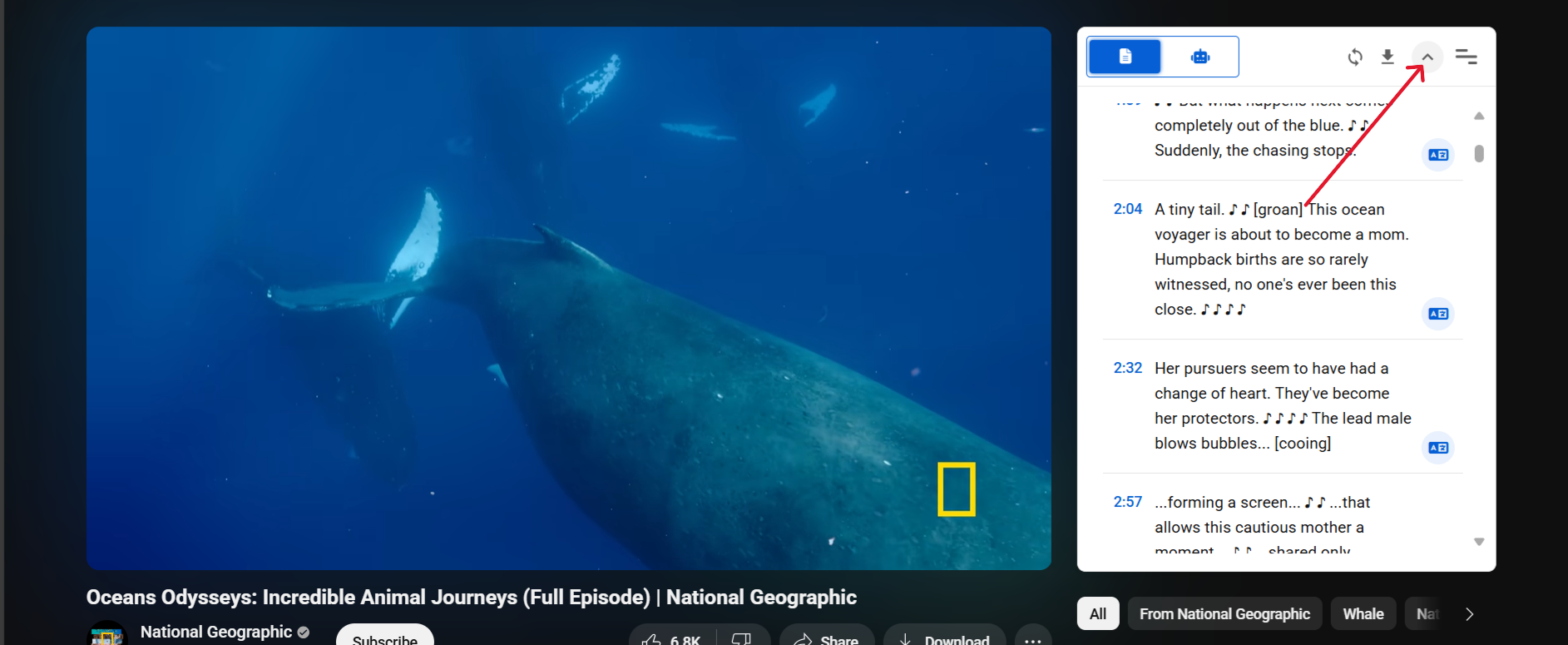1568x645 pixels.
Task: Jump to the 2:32 timestamp
Action: coord(1127,368)
